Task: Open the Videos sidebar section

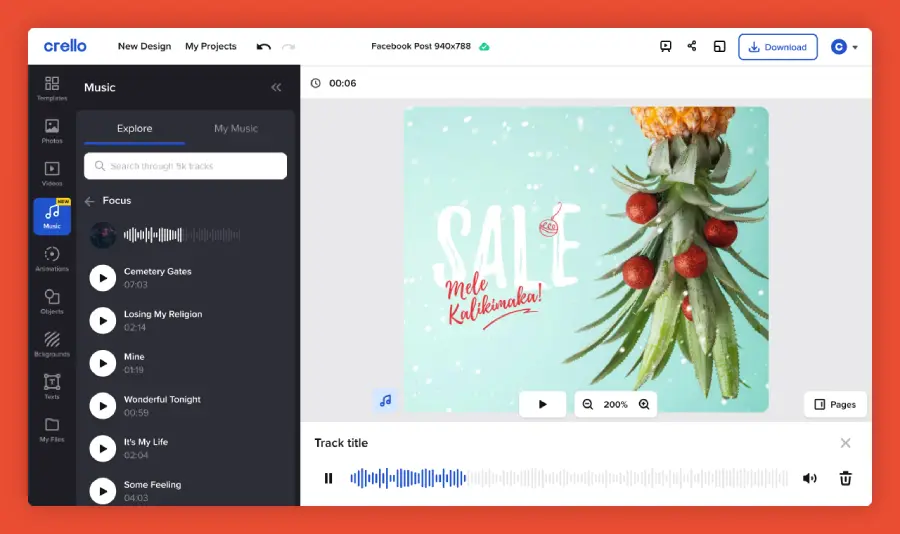Action: pyautogui.click(x=52, y=174)
